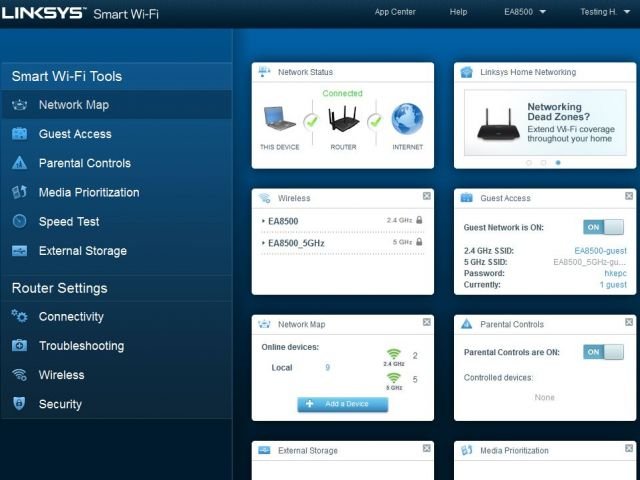Toggle the Guest Network ON switch
The width and height of the screenshot is (640, 480).
pyautogui.click(x=603, y=227)
